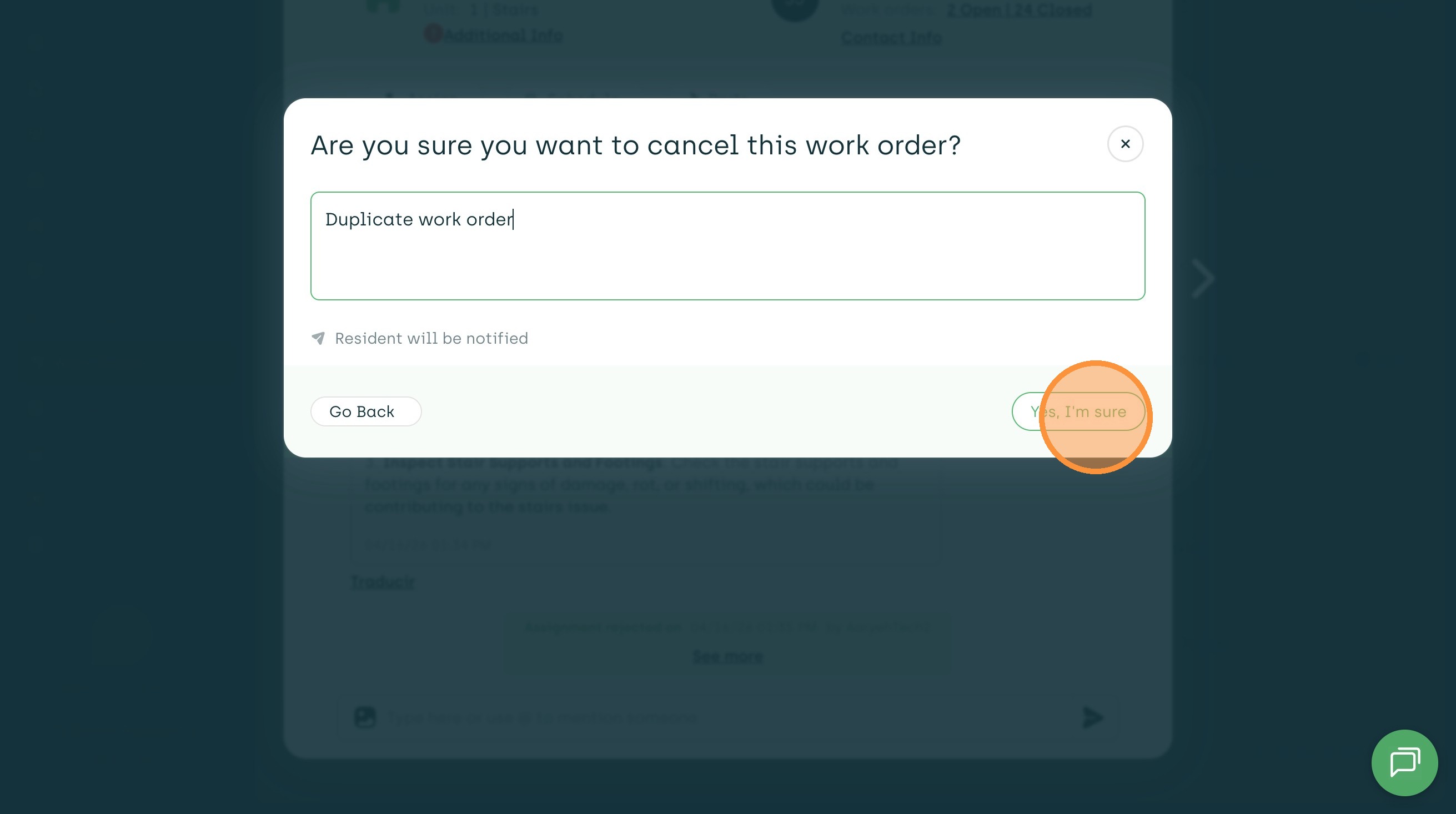This screenshot has height=814, width=1456.
Task: Click the dialog title text
Action: coord(635,145)
